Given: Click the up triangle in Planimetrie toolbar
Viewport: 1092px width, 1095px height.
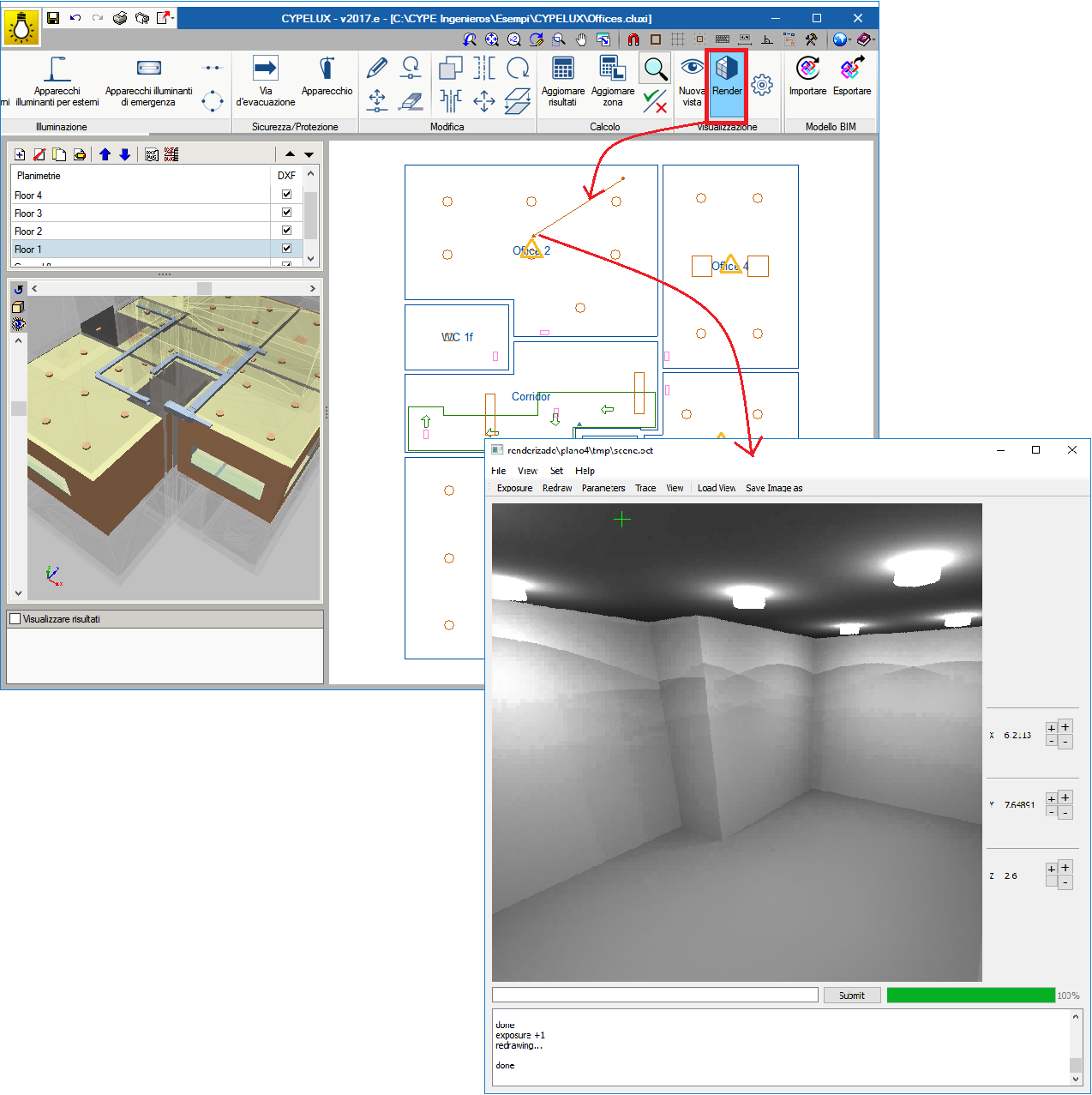Looking at the screenshot, I should coord(290,154).
